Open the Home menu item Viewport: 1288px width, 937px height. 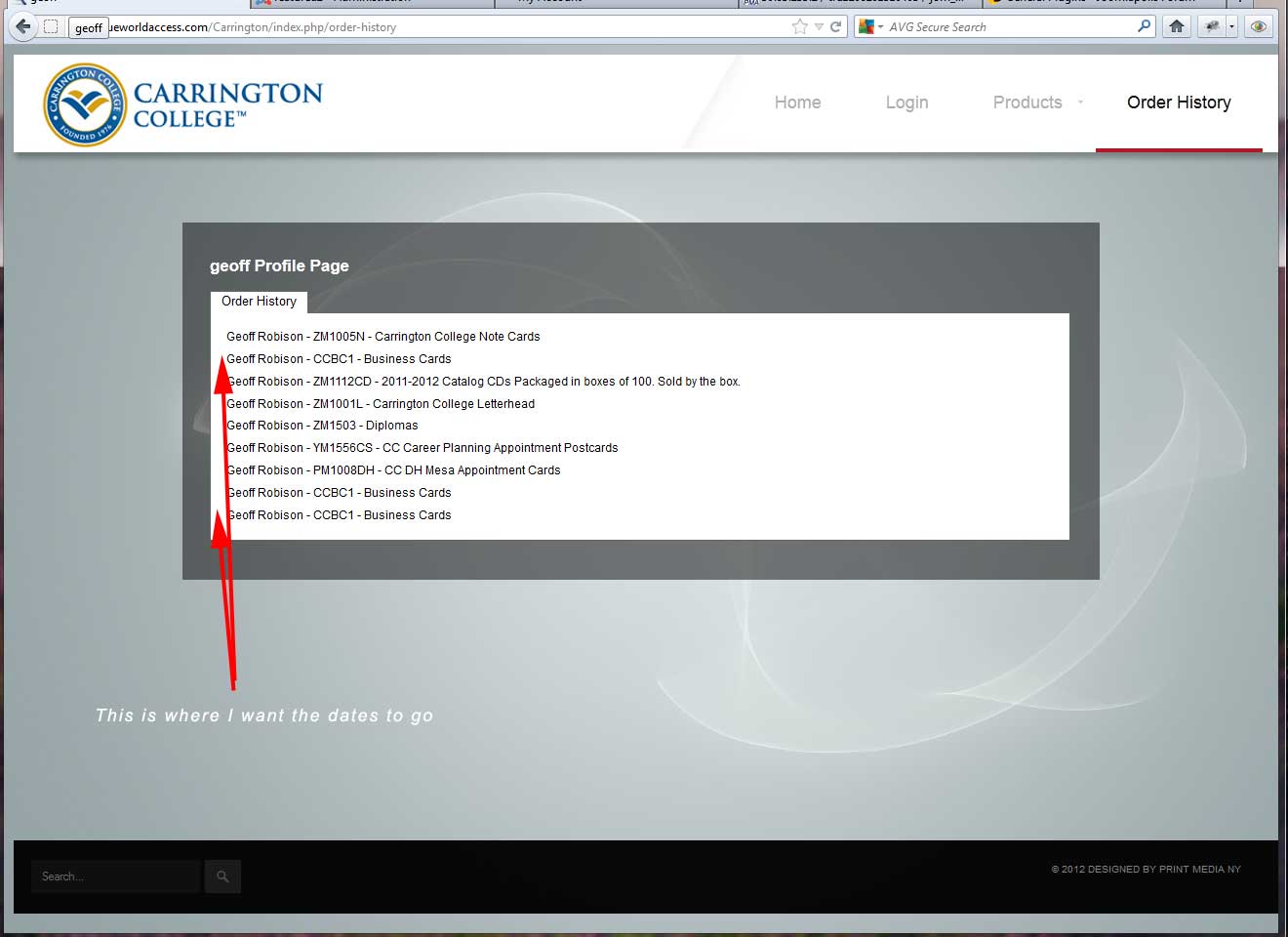click(797, 102)
